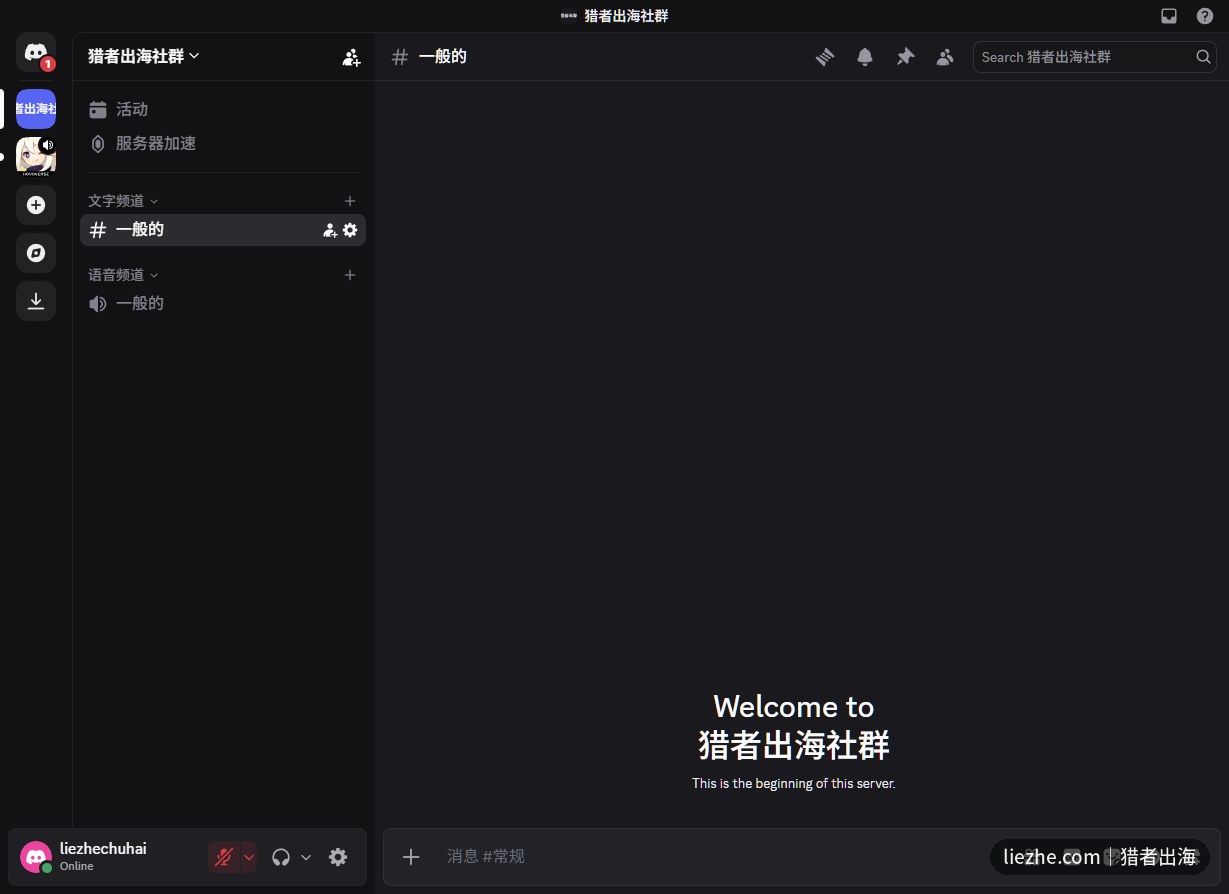
Task: Join the 一般的 voice channel
Action: click(x=223, y=303)
